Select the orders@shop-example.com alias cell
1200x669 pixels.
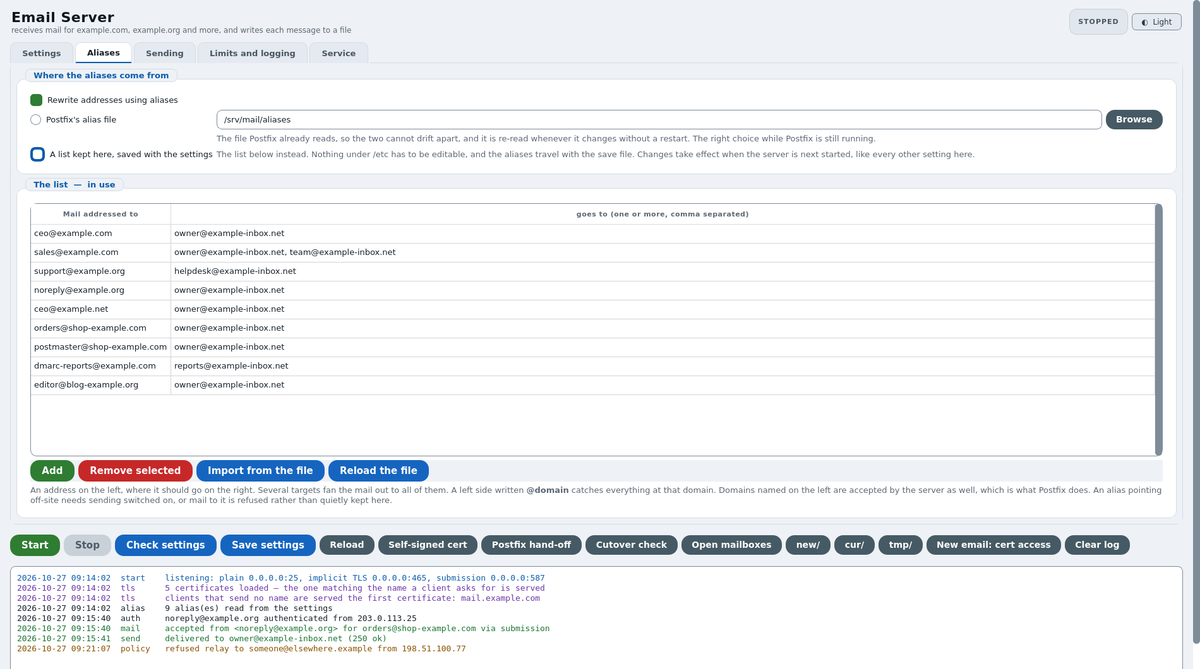pyautogui.click(x=100, y=328)
